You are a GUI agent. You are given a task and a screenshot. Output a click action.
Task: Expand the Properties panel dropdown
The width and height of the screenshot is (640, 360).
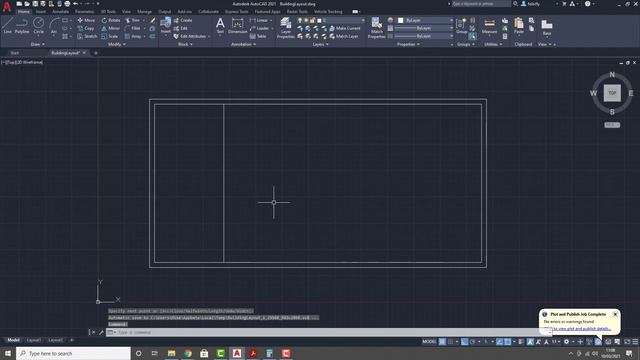point(408,44)
